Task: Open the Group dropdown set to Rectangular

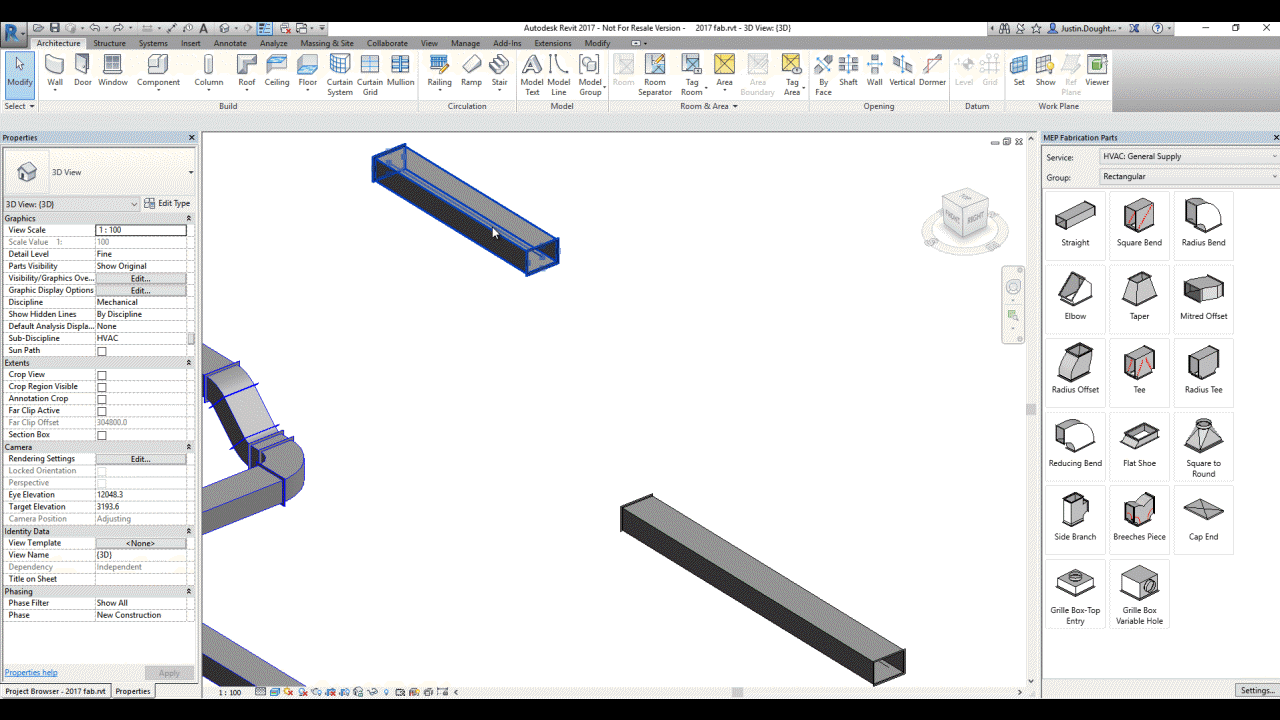Action: 1188,176
